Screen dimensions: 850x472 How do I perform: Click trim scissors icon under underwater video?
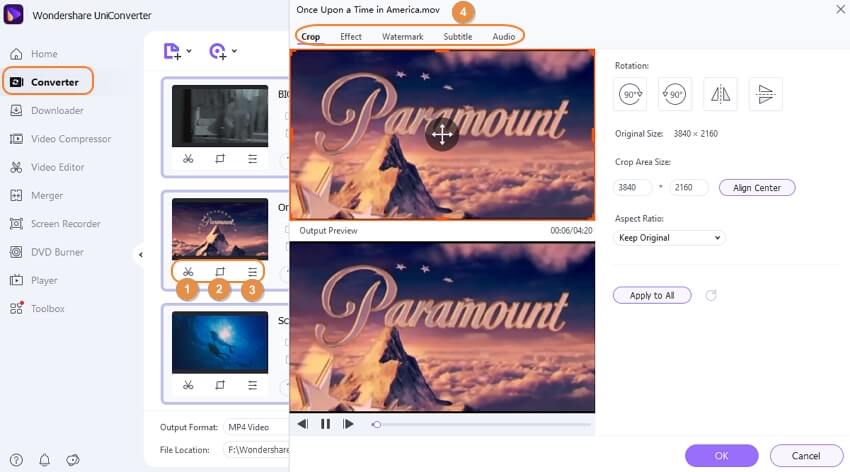(188, 385)
